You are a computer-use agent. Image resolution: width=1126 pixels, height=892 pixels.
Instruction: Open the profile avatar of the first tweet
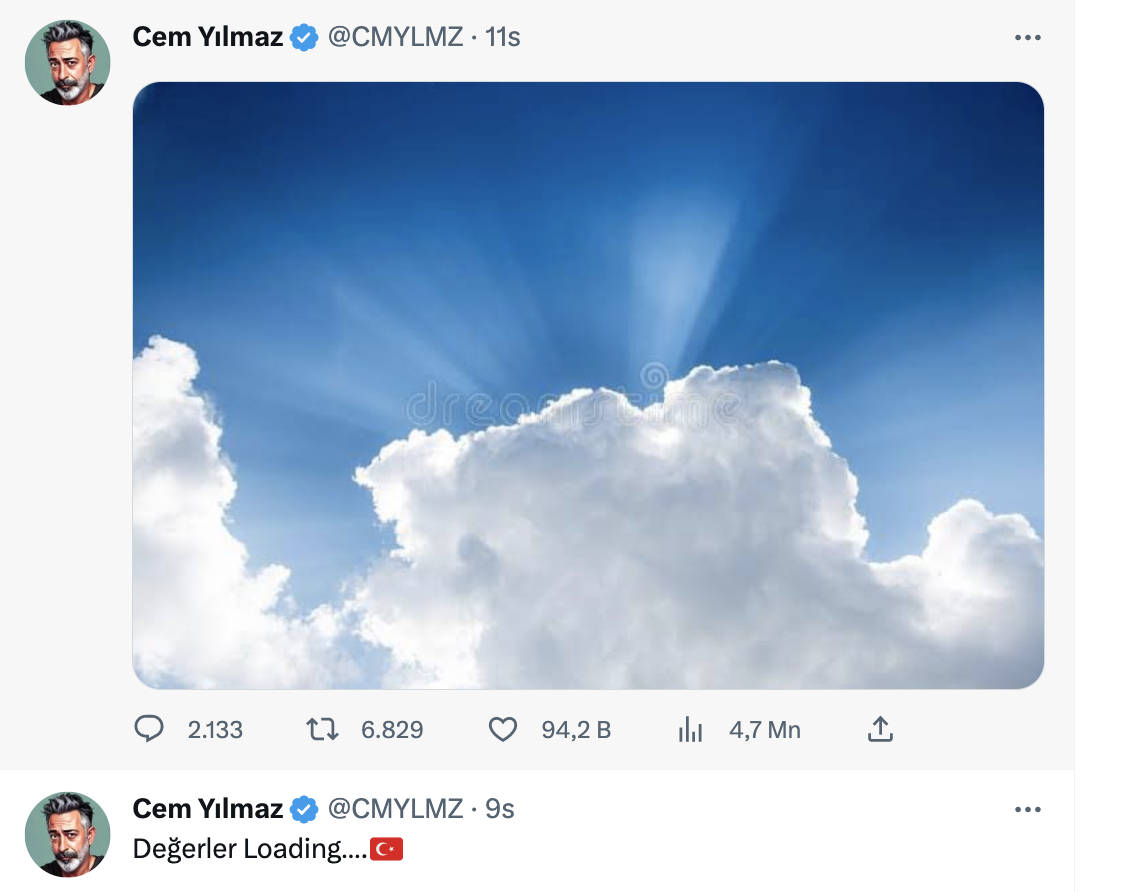[x=67, y=62]
